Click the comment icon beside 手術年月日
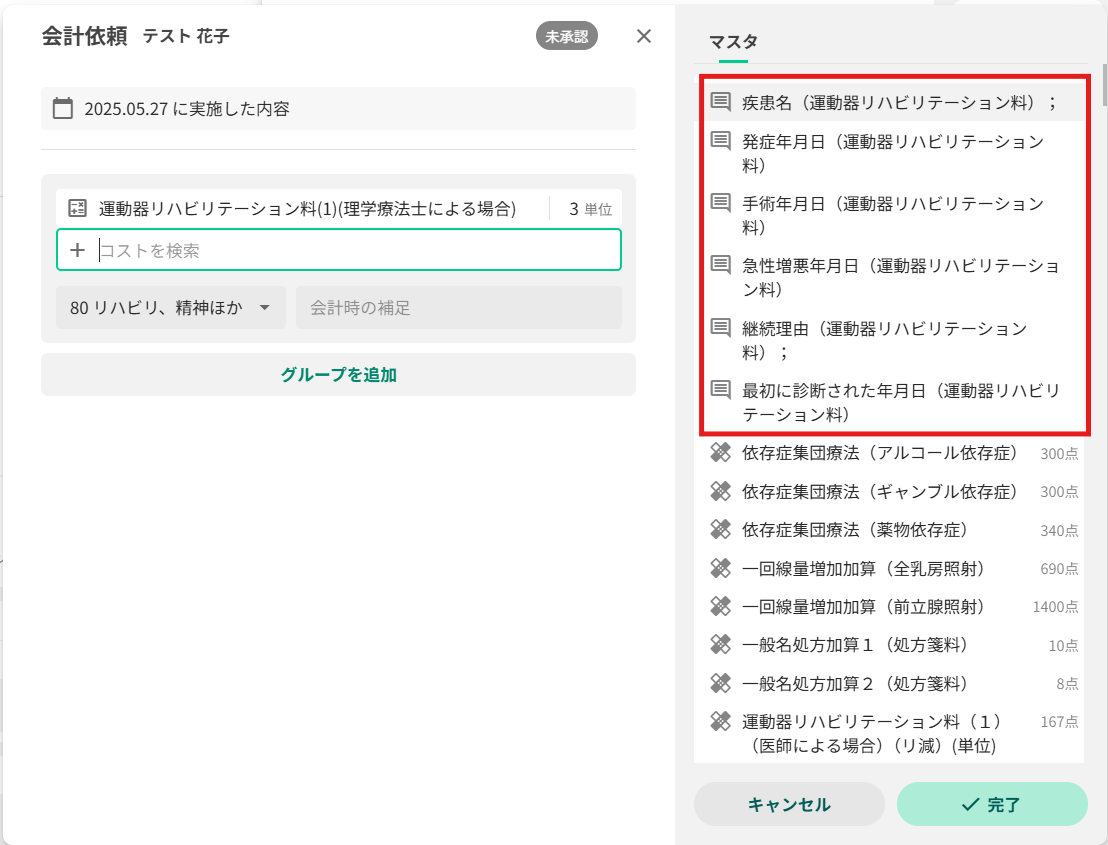 coord(721,204)
